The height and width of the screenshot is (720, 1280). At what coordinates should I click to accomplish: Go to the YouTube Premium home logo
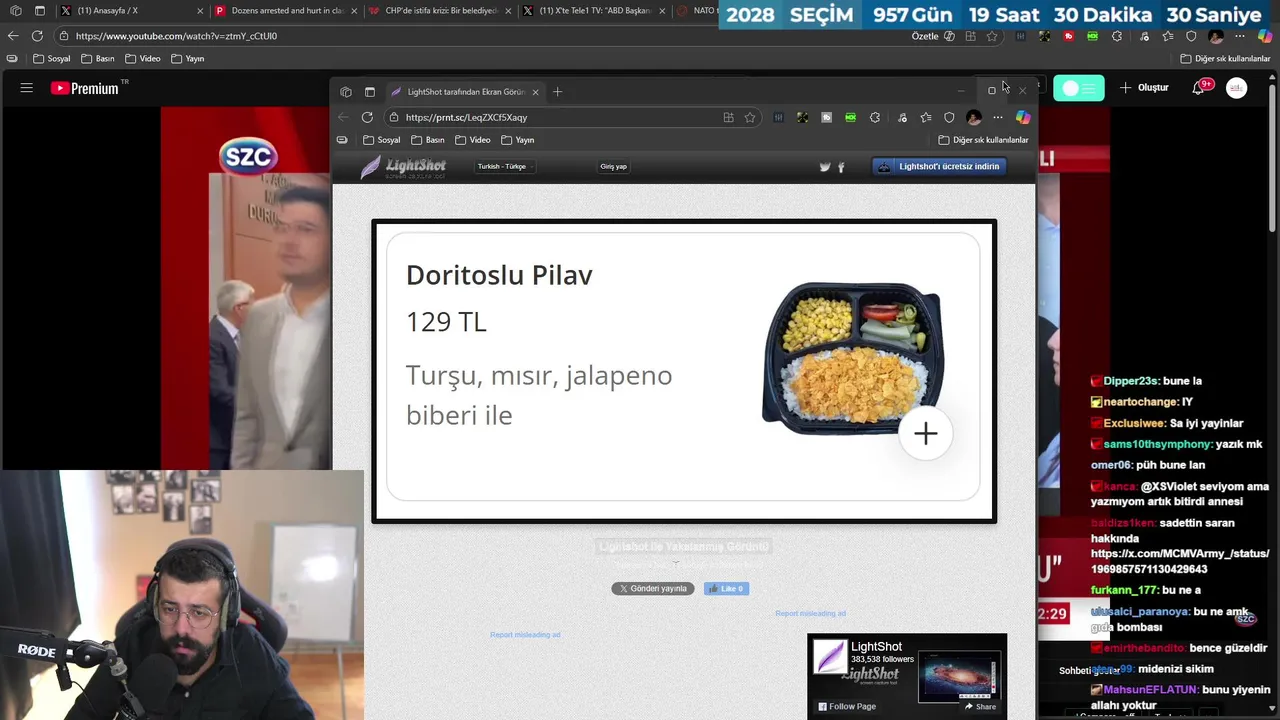pos(84,88)
